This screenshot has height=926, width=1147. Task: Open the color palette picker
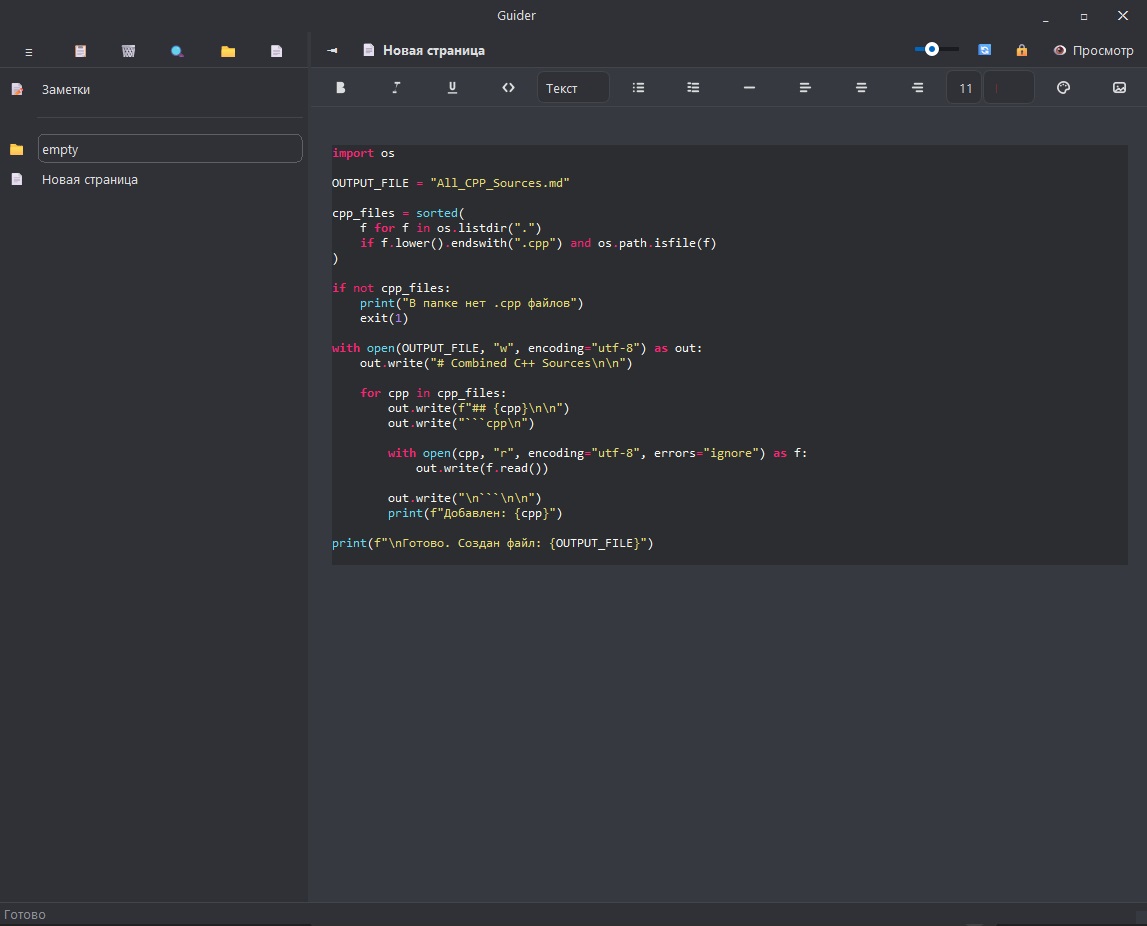point(1063,88)
